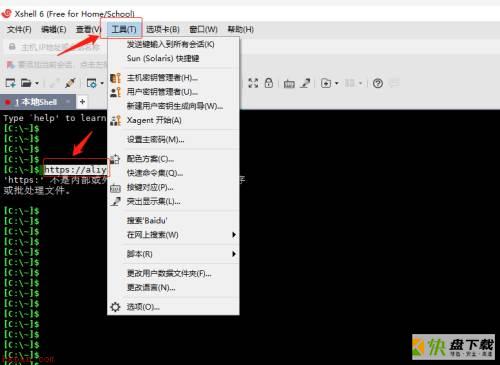Open the 帮助(H) menu
The height and width of the screenshot is (365, 500).
point(240,29)
